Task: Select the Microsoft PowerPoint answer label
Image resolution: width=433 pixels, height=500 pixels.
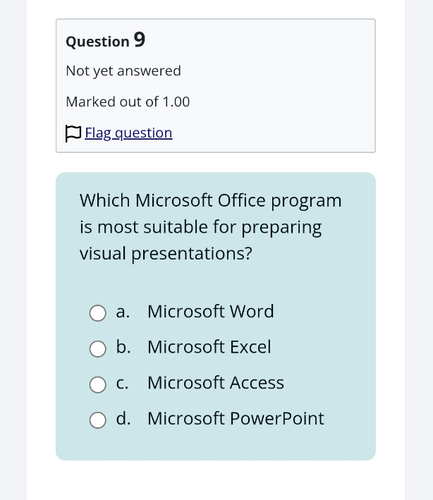Action: [x=236, y=418]
